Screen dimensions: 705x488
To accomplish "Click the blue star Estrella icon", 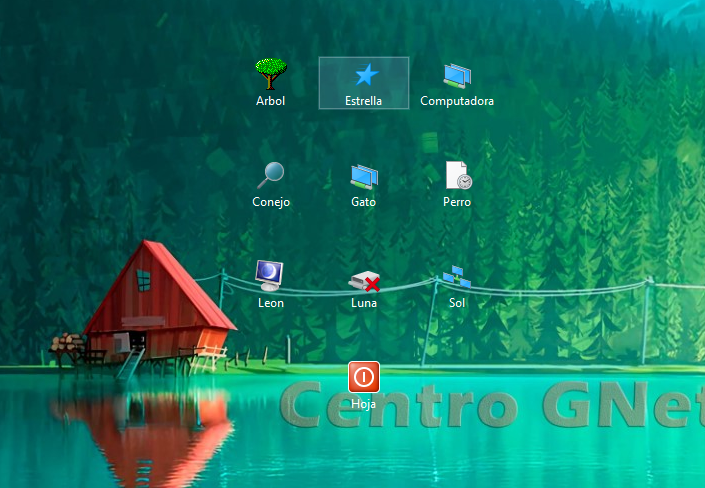I will pyautogui.click(x=365, y=75).
